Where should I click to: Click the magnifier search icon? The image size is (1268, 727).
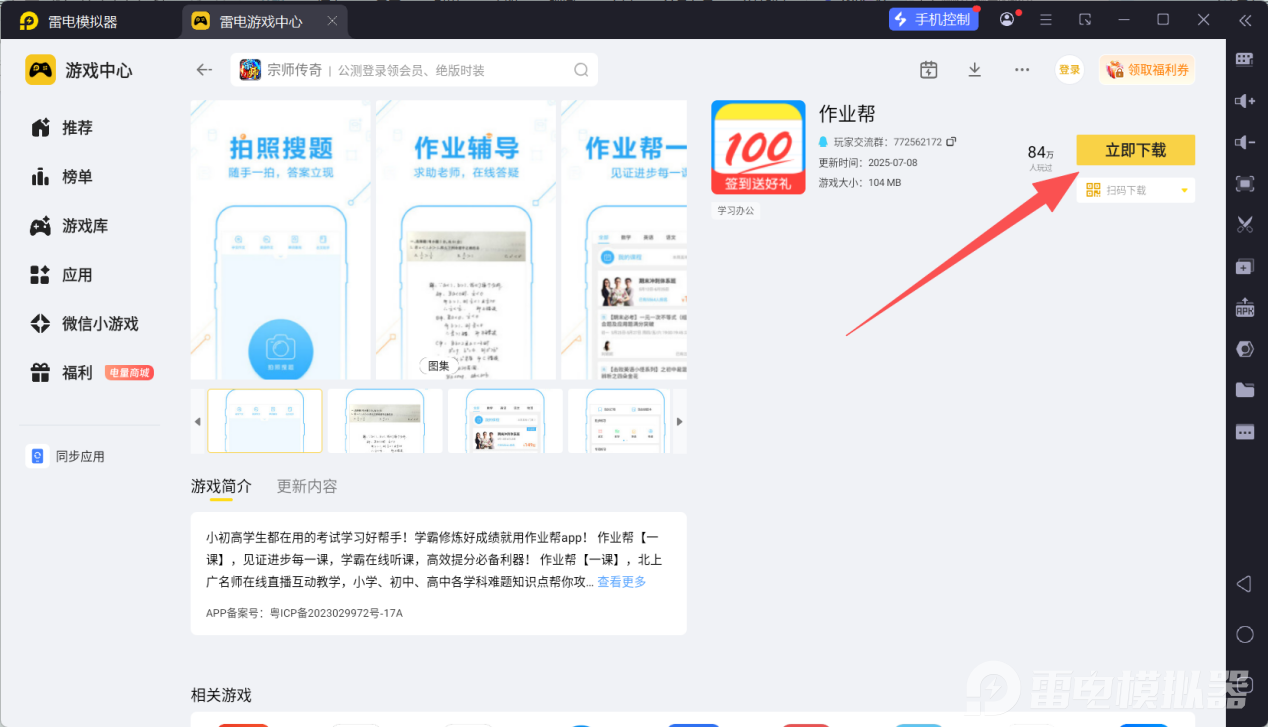tap(581, 70)
